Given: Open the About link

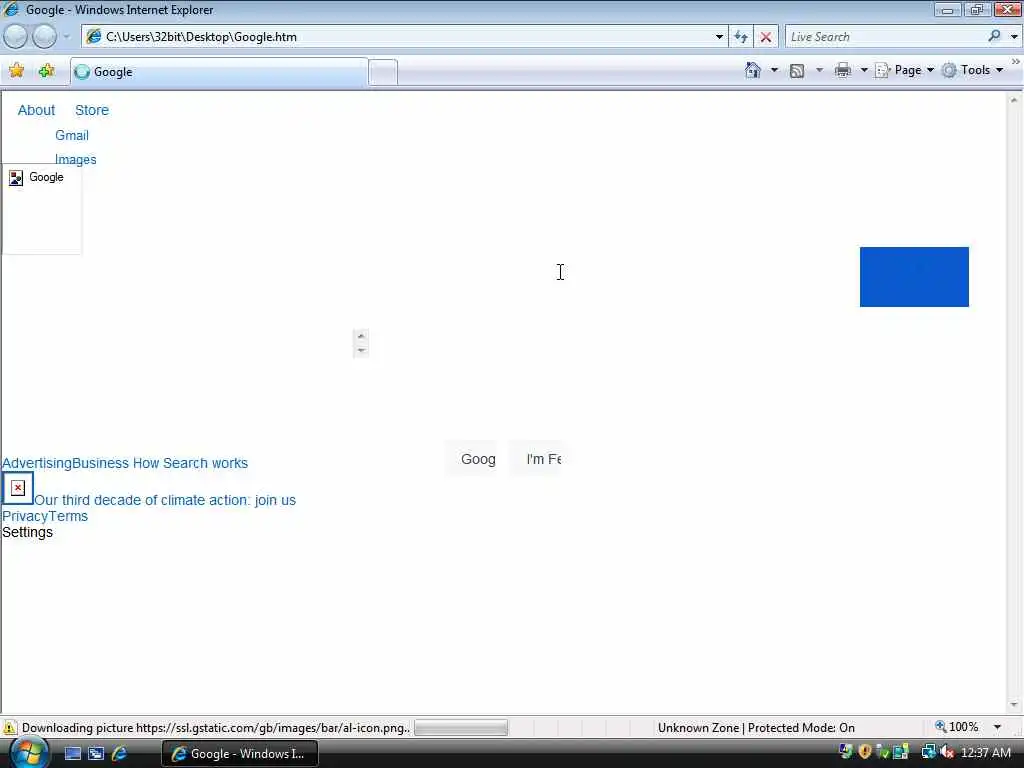Looking at the screenshot, I should (x=36, y=110).
